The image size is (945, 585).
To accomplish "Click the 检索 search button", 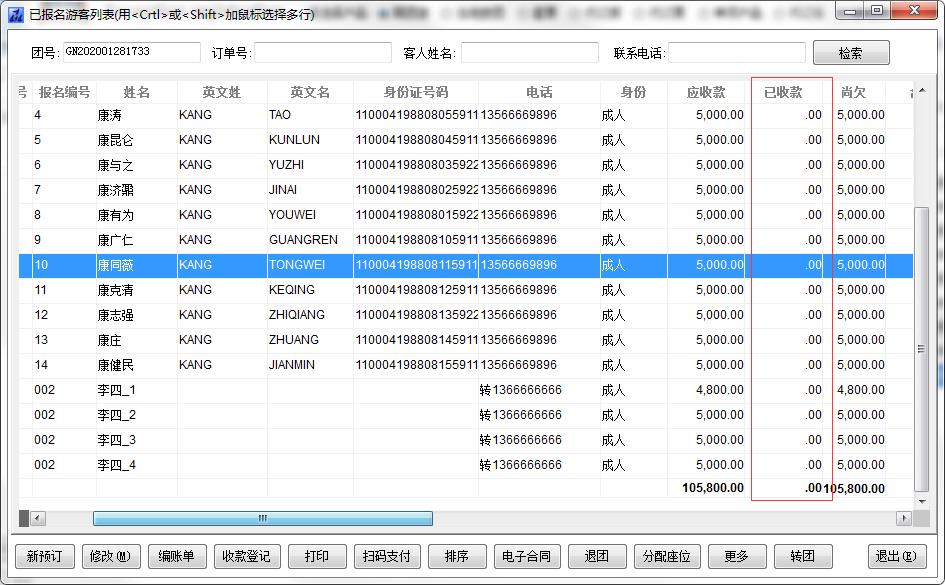I will tap(850, 53).
